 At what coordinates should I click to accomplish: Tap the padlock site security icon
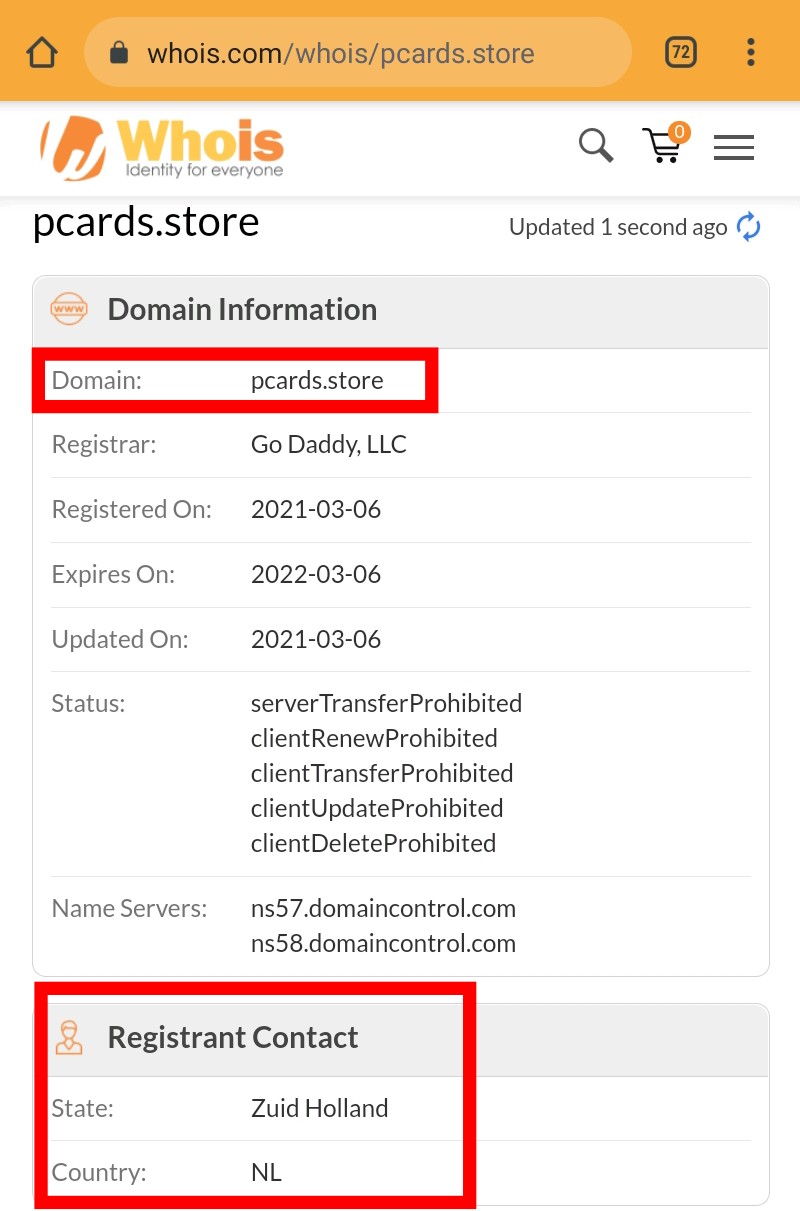(x=119, y=52)
